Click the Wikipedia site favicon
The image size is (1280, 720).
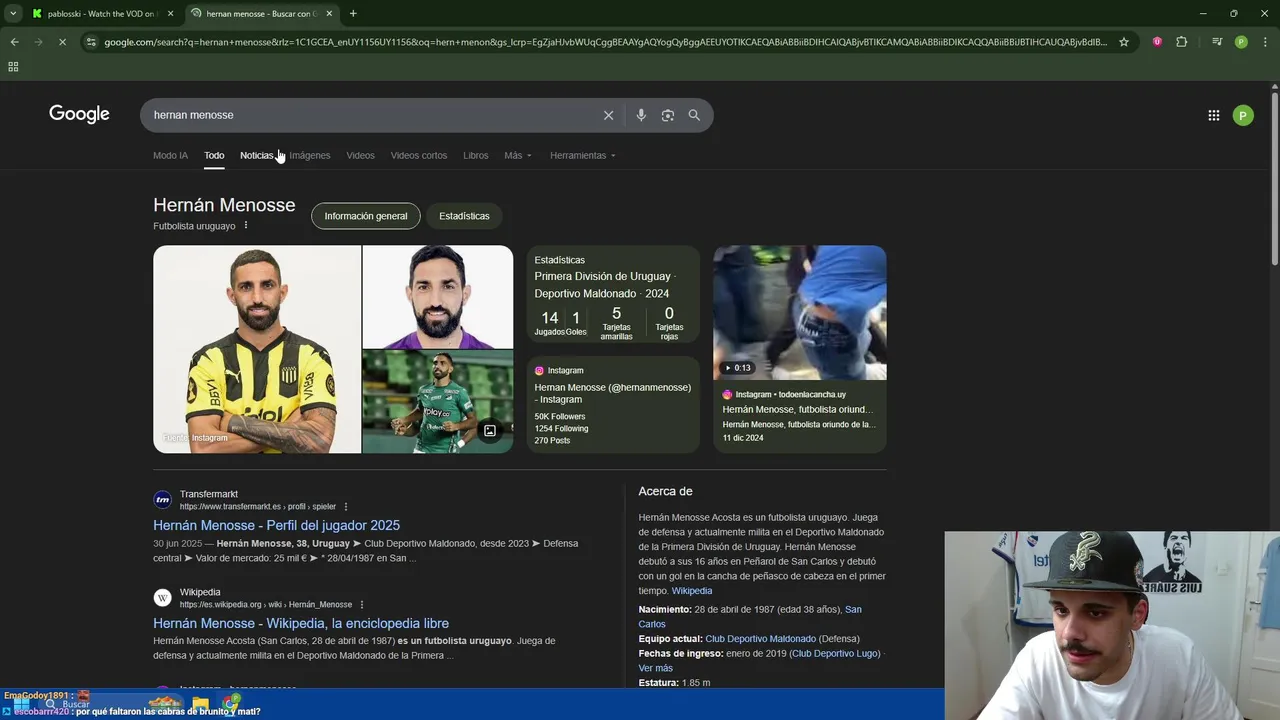coord(162,598)
